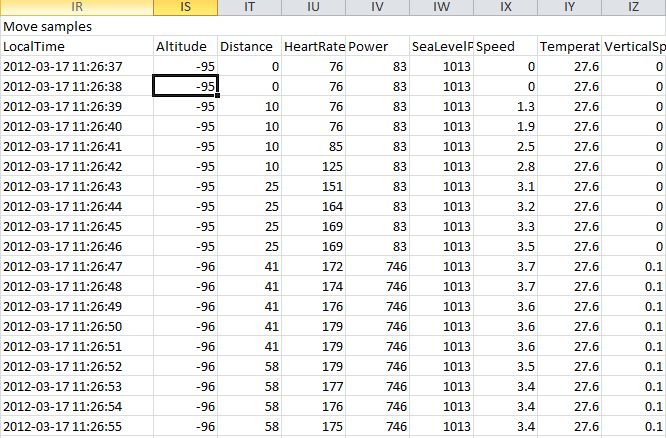666x438 pixels.
Task: Select time cell 2012-03-17 11:26:46
Action: pos(76,246)
